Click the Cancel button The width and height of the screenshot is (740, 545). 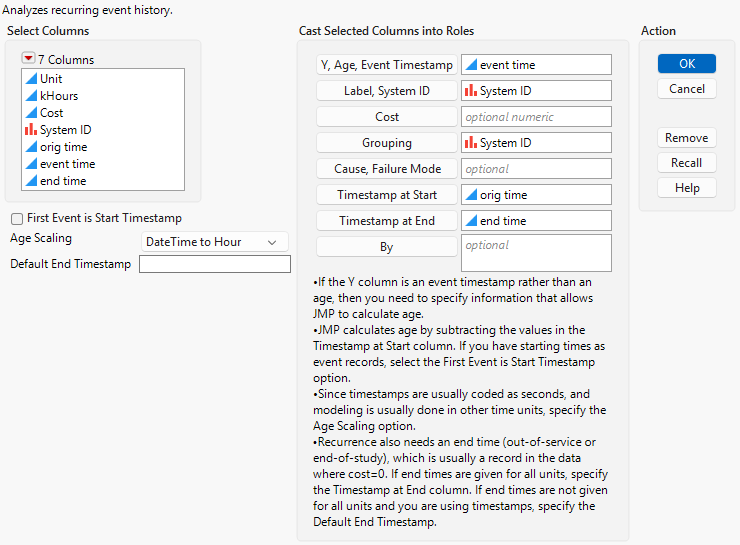tap(686, 89)
